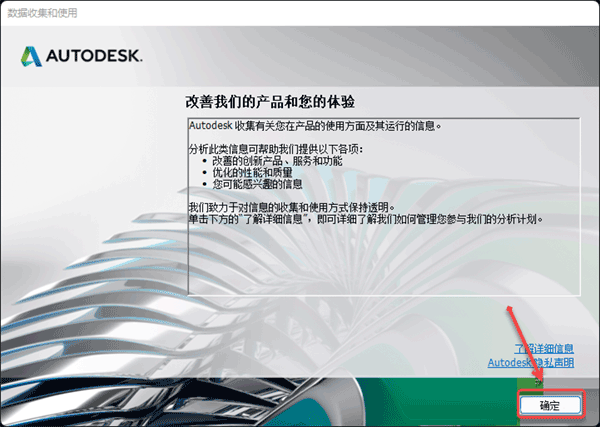Image resolution: width=600 pixels, height=427 pixels.
Task: Click the bullet 改善的创新产品、服务和功能
Action: [x=277, y=161]
